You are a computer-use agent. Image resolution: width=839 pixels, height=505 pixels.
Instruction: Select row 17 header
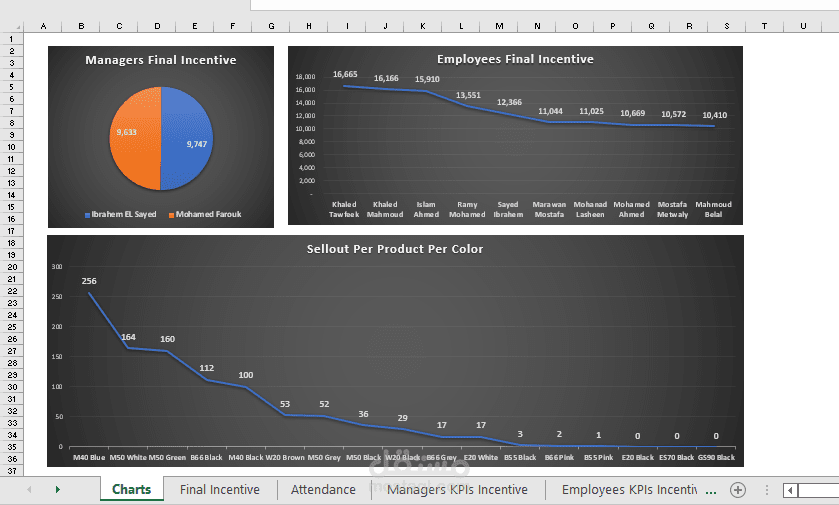[11, 231]
